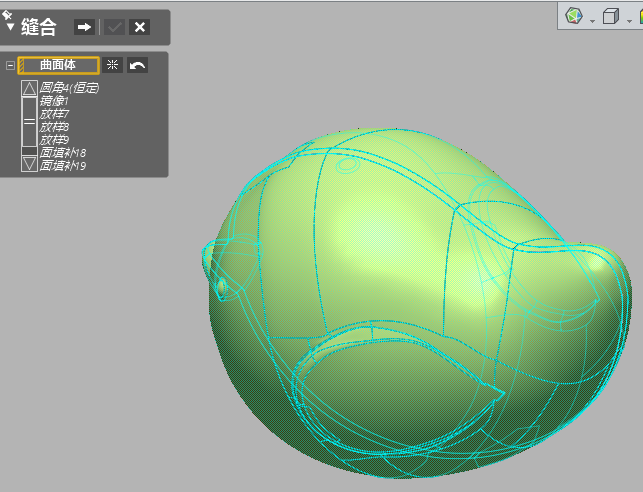
Task: Select 镜像1 in the list
Action: click(x=54, y=101)
